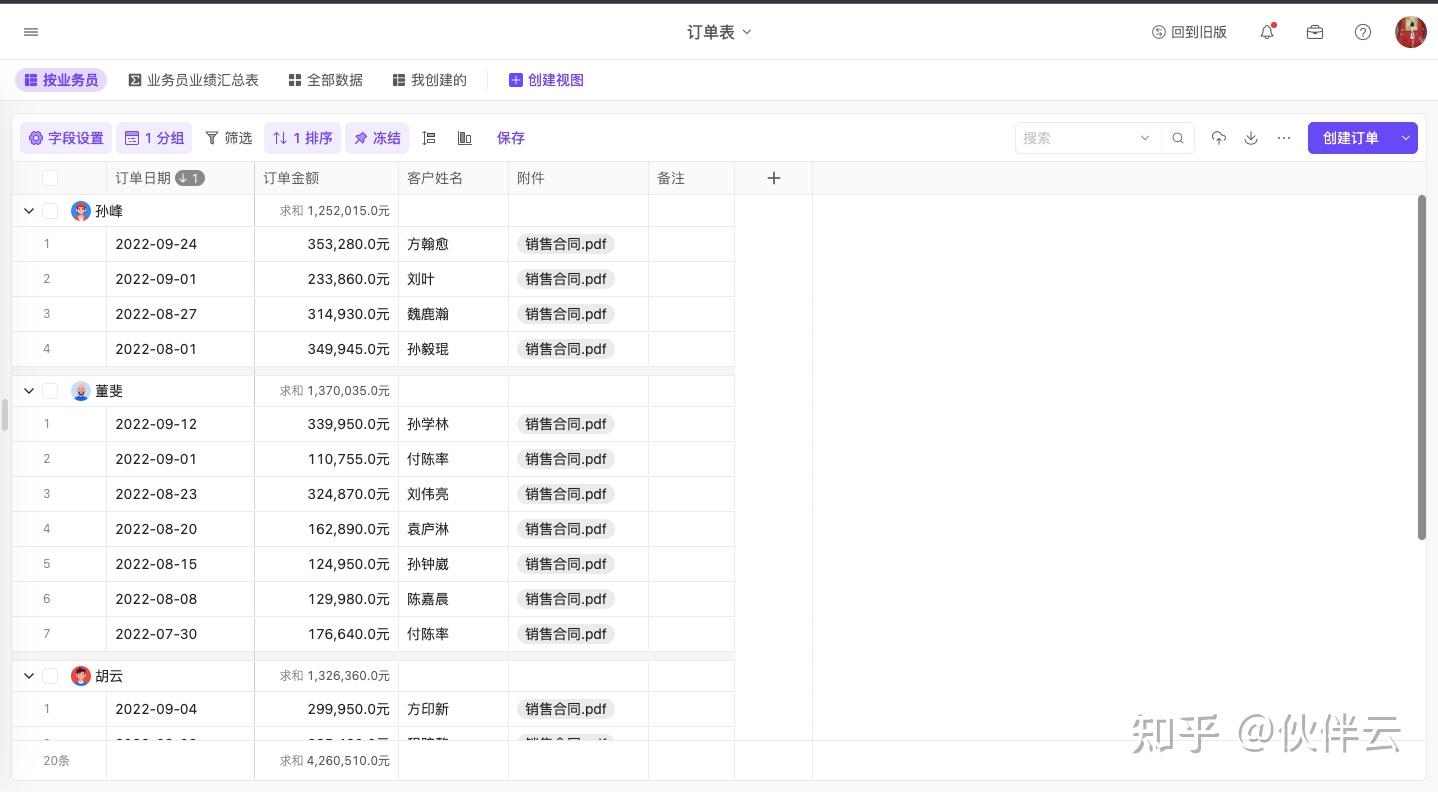Open the 订单表 title dropdown

[x=719, y=32]
